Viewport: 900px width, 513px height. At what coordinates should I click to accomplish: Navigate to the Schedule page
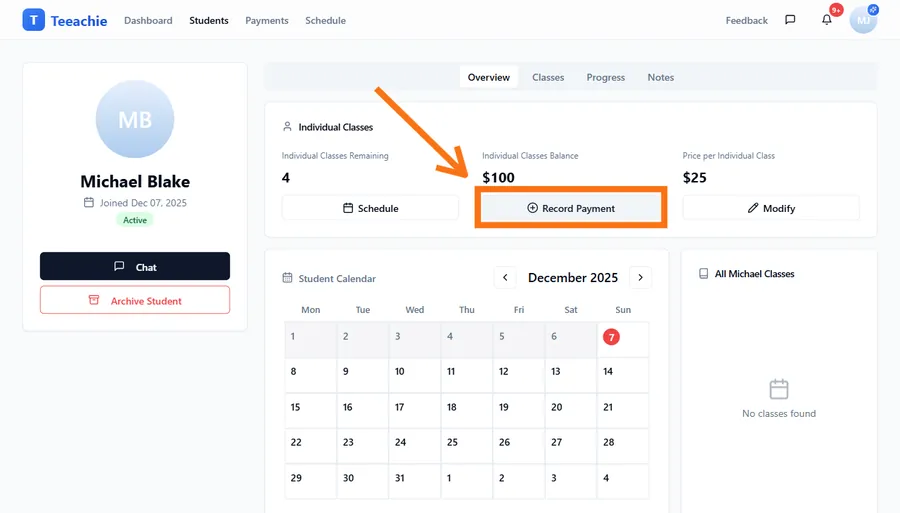(325, 20)
